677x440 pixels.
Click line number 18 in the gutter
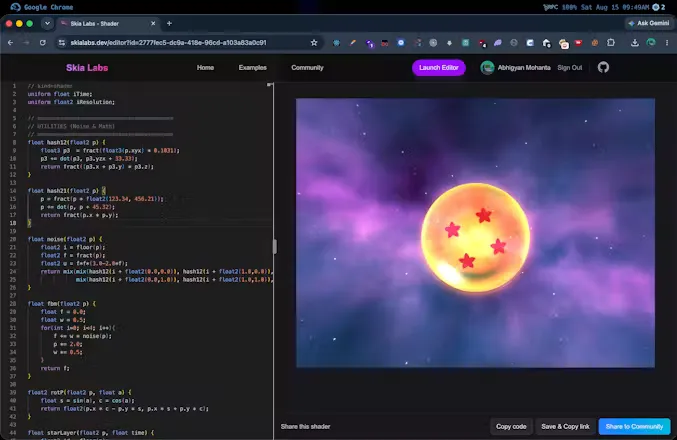point(13,223)
